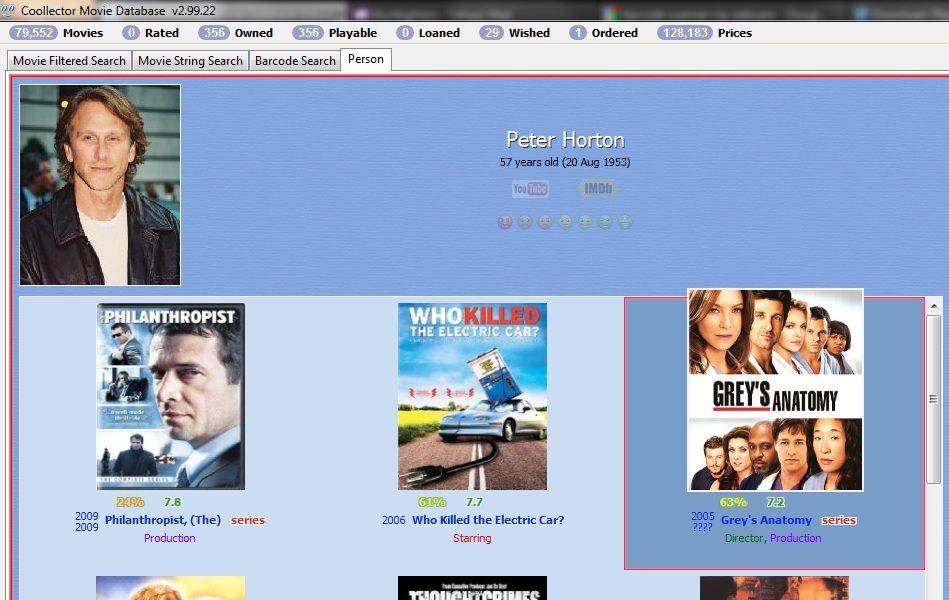Rate person with the red angry face
Screen dimensions: 949x600
(505, 222)
